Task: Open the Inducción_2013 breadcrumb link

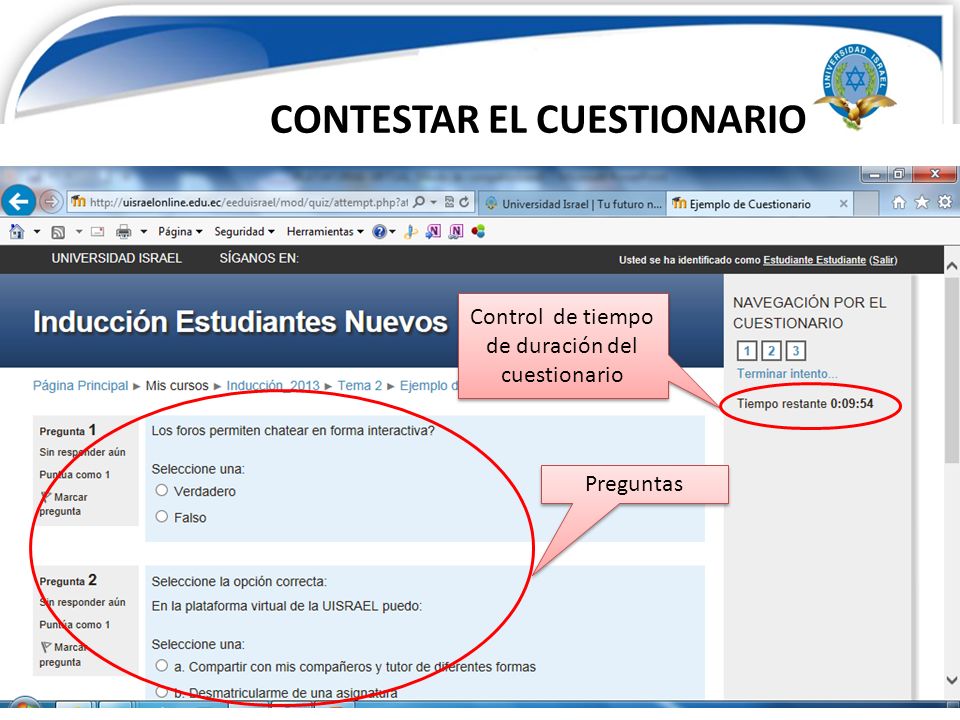Action: tap(273, 386)
